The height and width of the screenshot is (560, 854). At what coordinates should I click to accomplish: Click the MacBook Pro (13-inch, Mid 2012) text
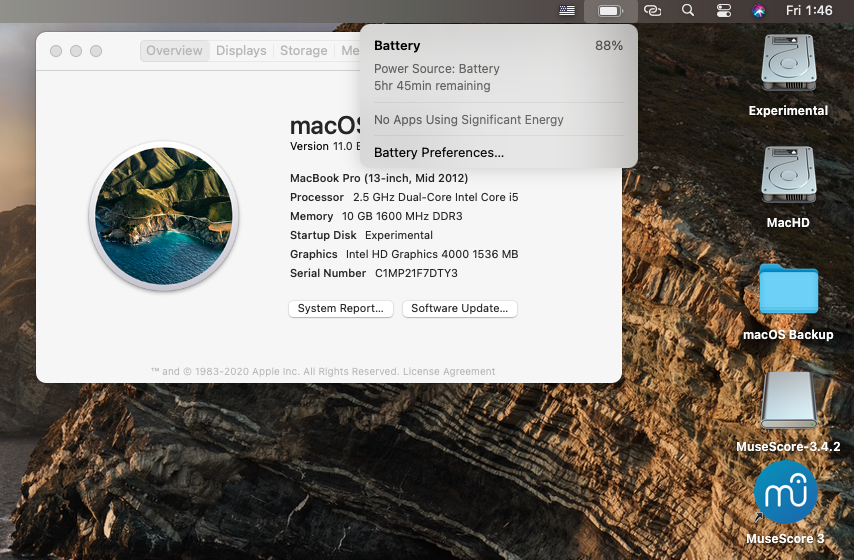click(x=379, y=178)
